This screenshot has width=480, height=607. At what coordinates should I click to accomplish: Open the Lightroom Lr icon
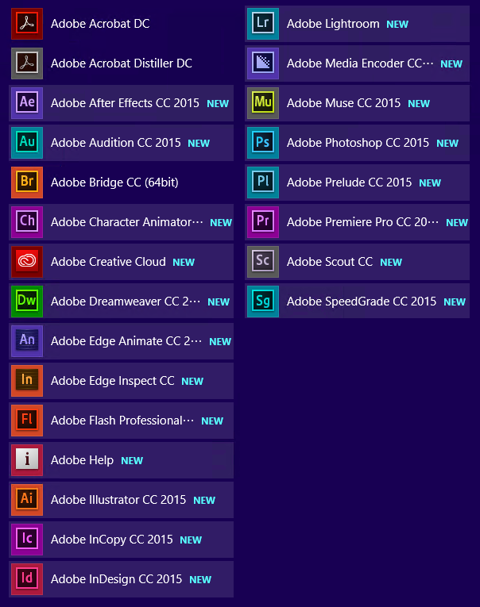263,24
